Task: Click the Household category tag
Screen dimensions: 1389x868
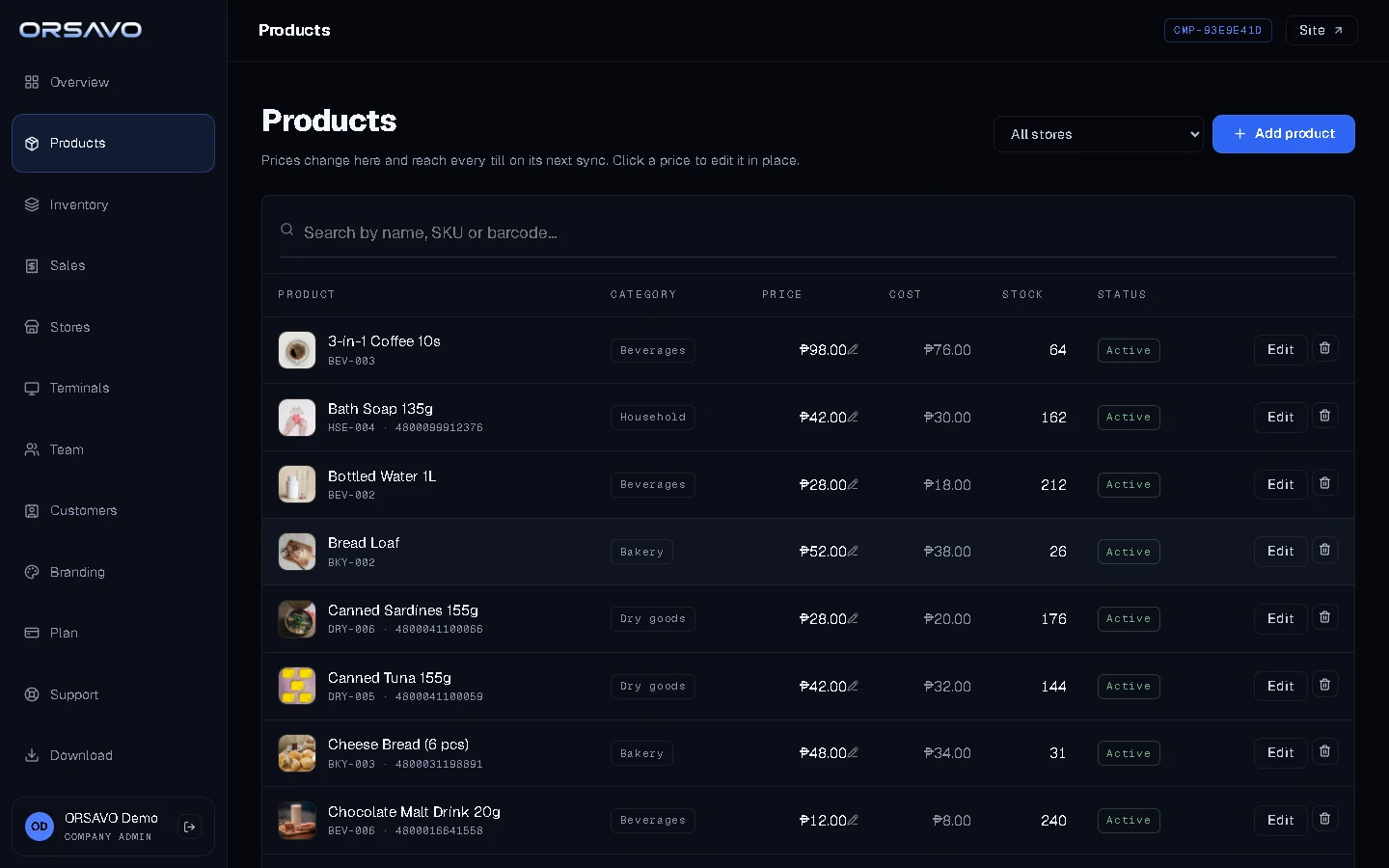Action: [x=653, y=418]
